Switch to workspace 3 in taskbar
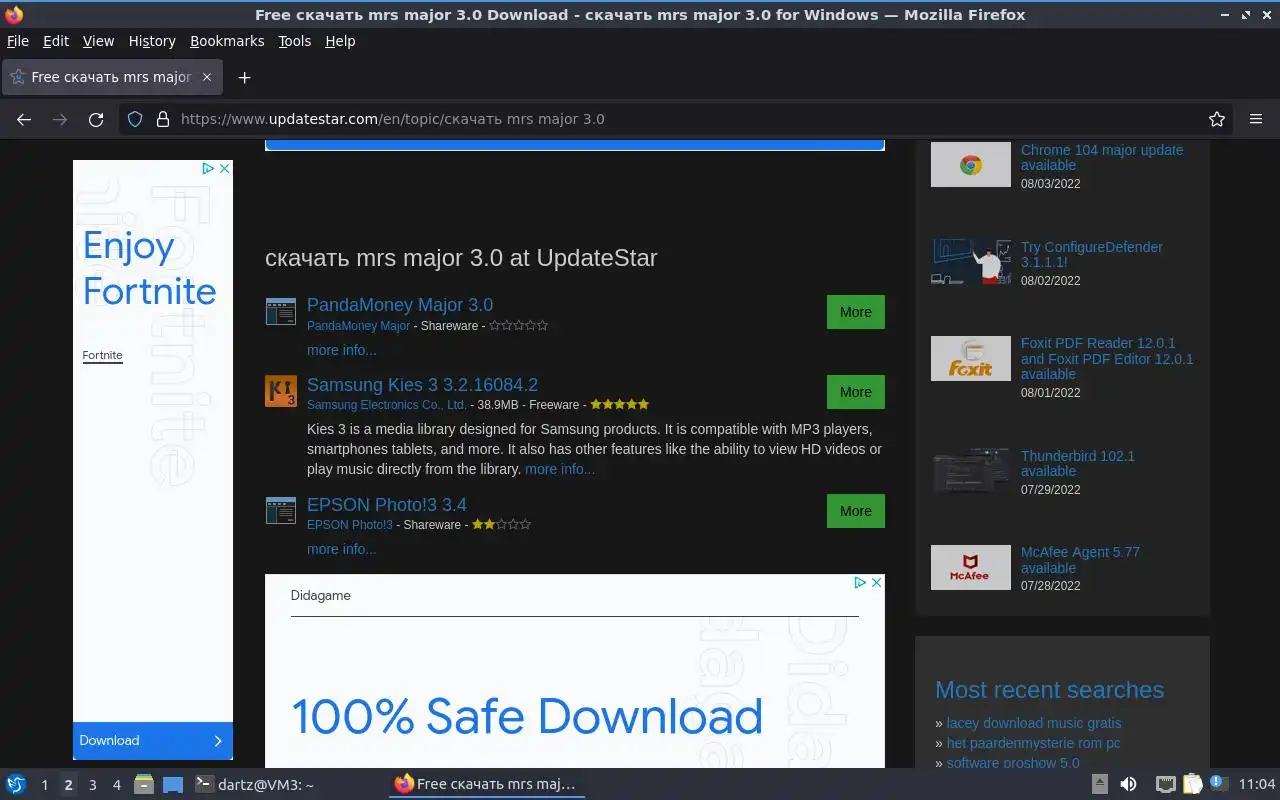The image size is (1280, 800). (92, 785)
